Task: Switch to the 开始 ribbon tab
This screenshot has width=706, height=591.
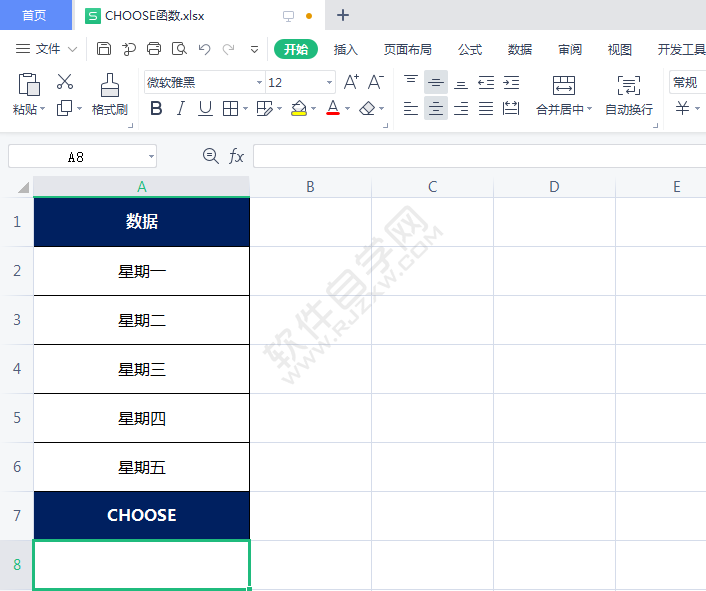Action: 296,49
